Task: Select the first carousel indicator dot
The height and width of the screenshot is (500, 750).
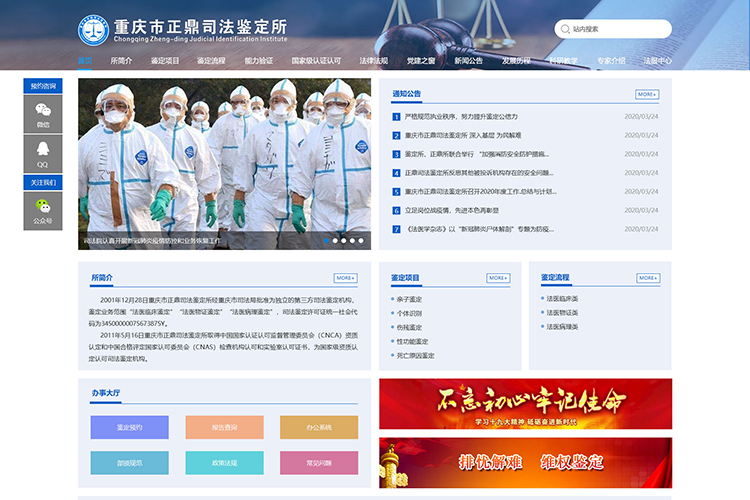Action: [327, 240]
